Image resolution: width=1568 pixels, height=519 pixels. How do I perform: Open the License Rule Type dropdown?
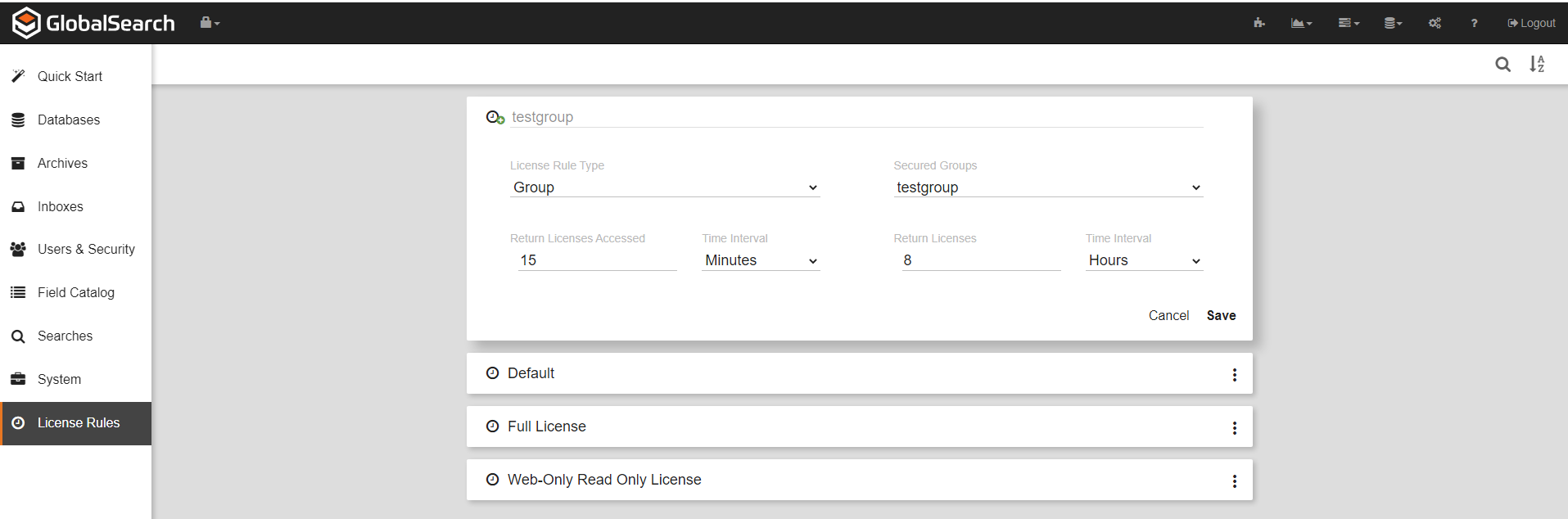pos(664,187)
